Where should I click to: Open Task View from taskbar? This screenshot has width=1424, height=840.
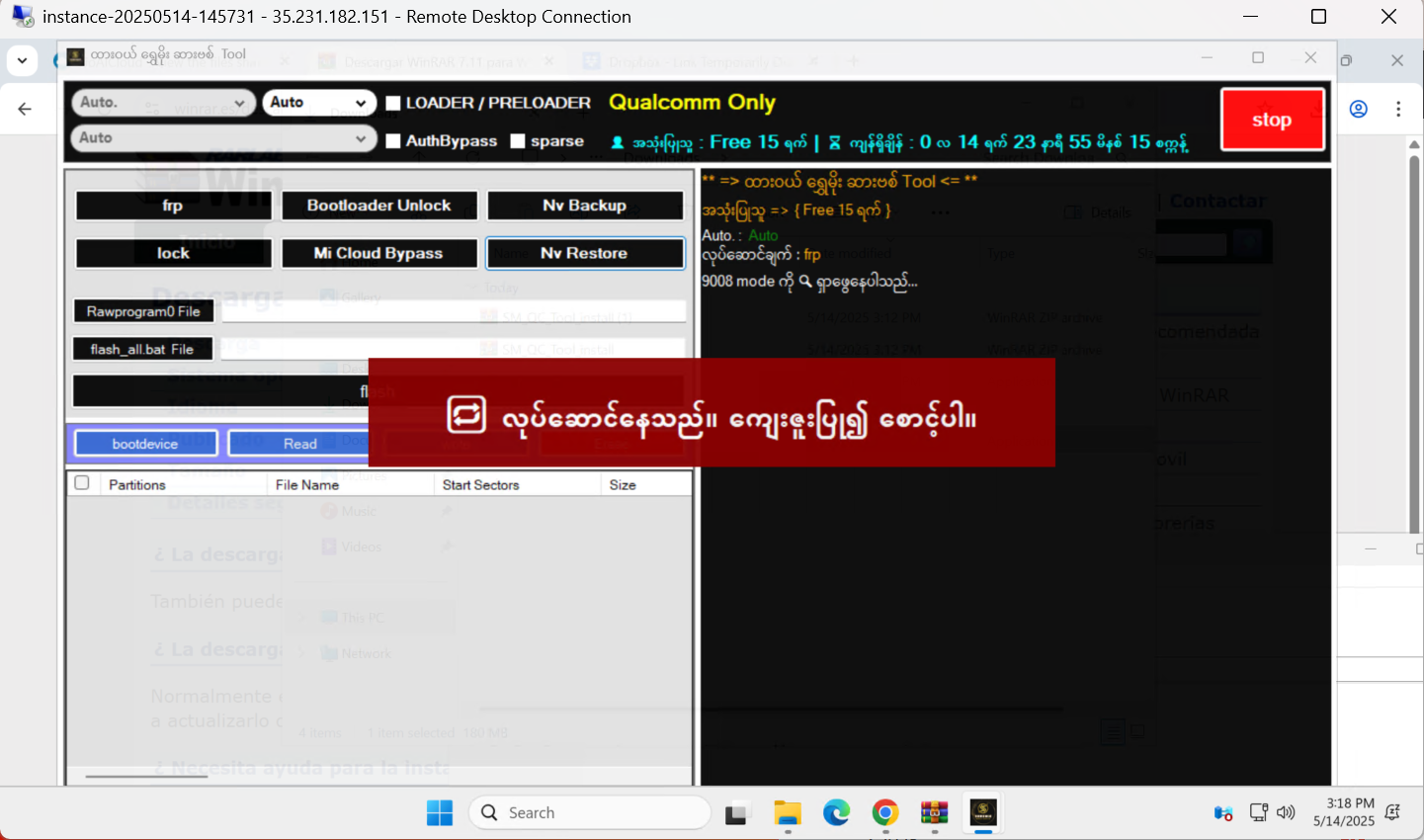point(737,813)
